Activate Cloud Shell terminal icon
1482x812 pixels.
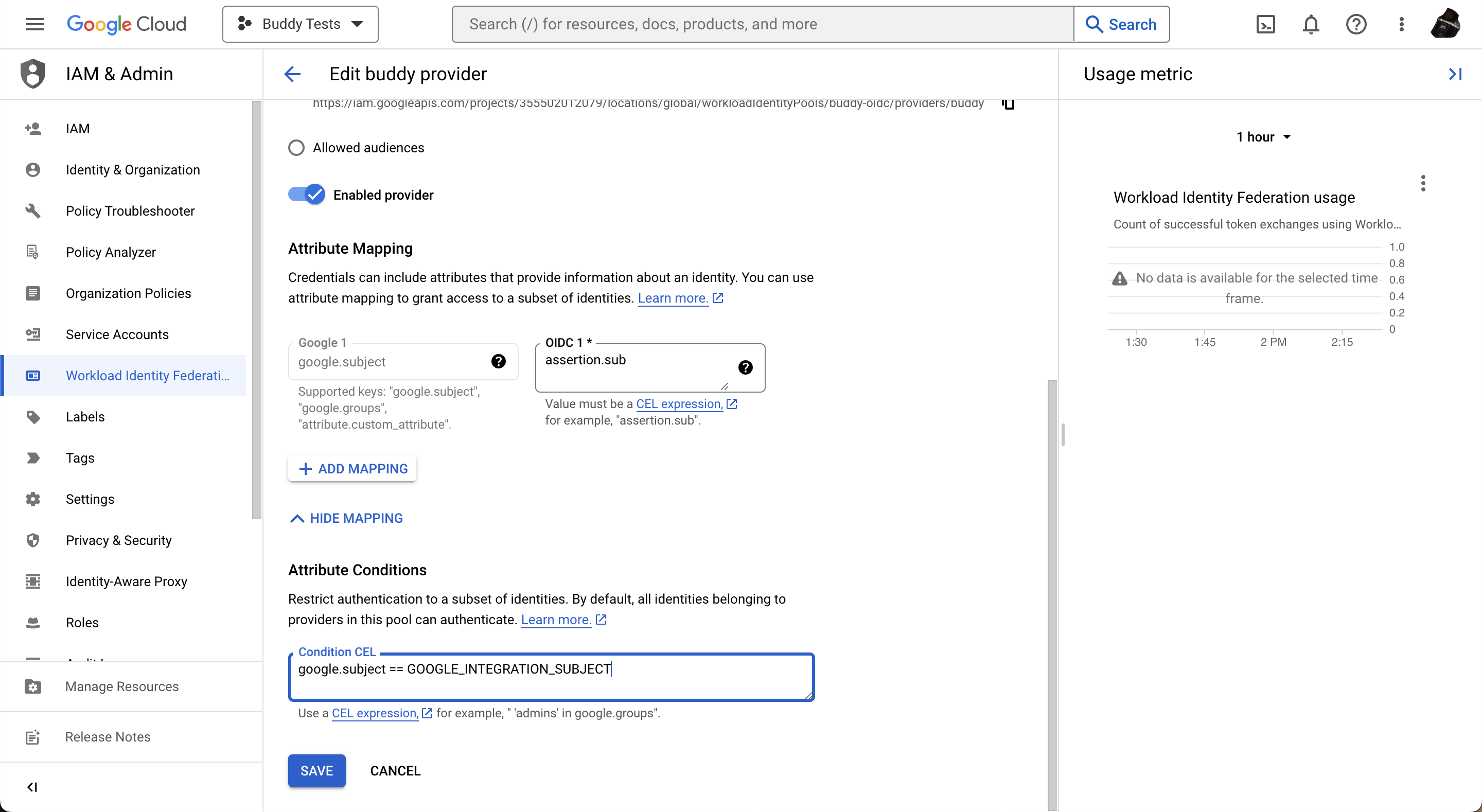click(x=1265, y=24)
